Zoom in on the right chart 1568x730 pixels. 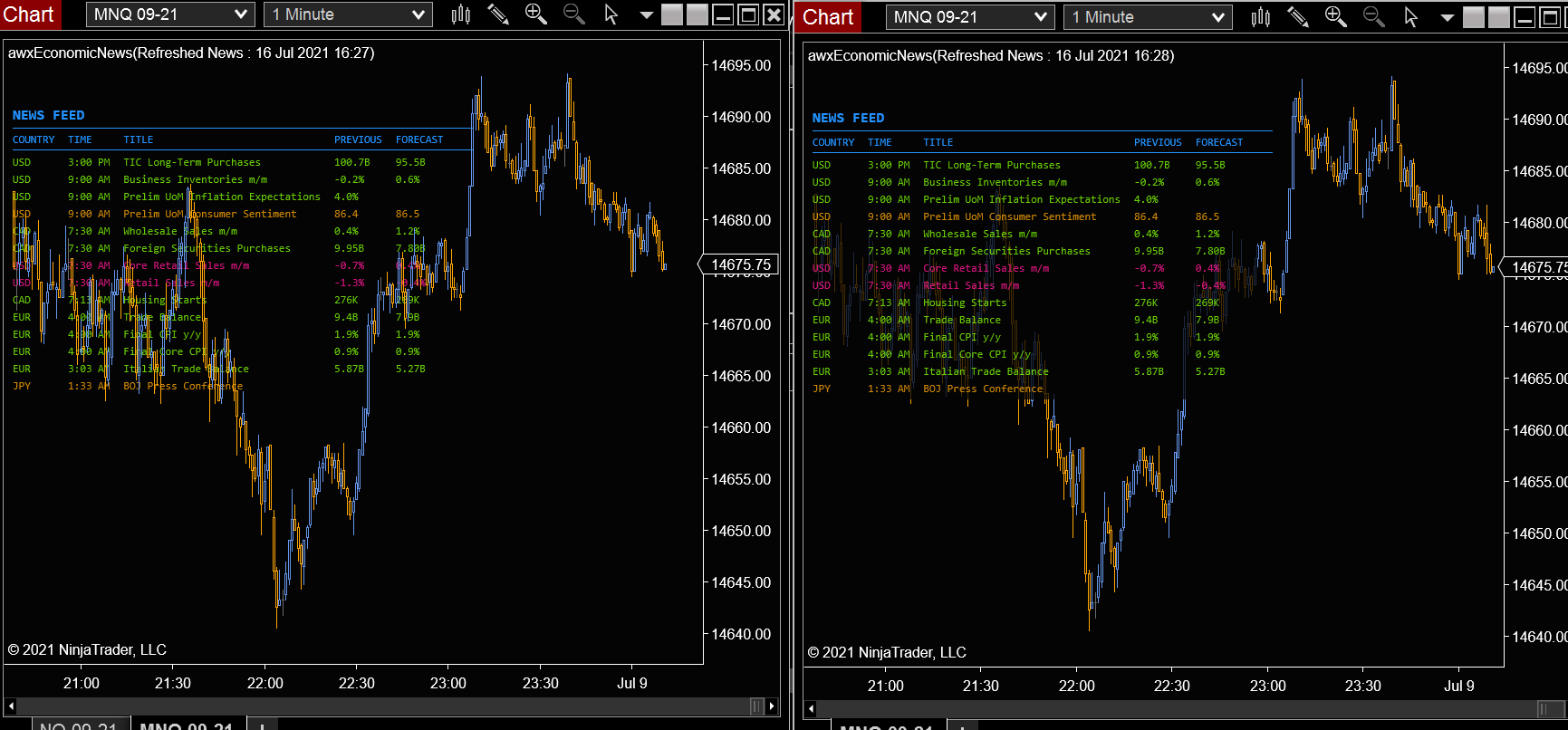tap(1336, 17)
